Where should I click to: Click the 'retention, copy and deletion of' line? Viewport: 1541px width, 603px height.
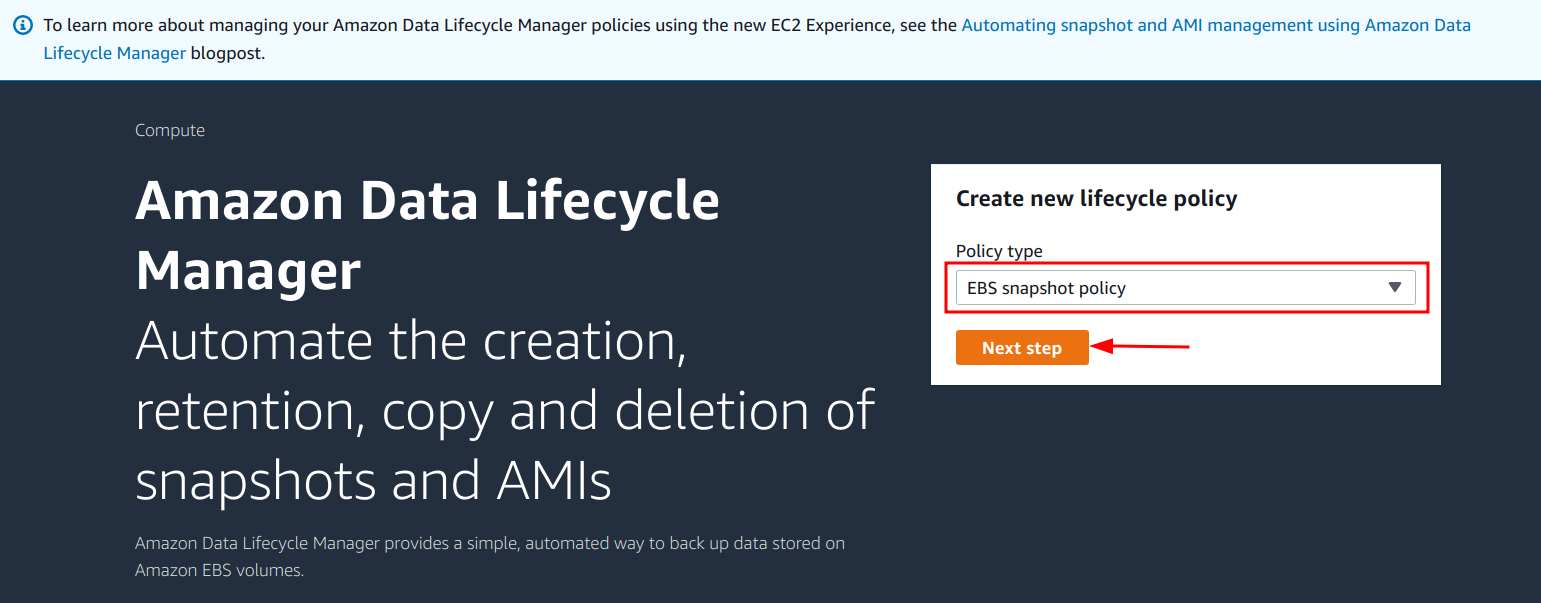point(505,411)
